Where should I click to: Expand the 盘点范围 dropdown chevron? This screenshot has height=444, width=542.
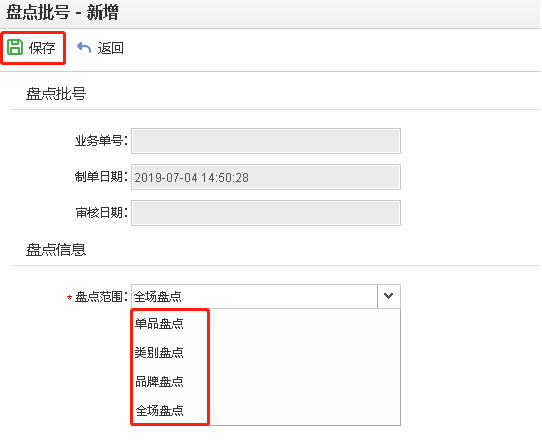389,296
